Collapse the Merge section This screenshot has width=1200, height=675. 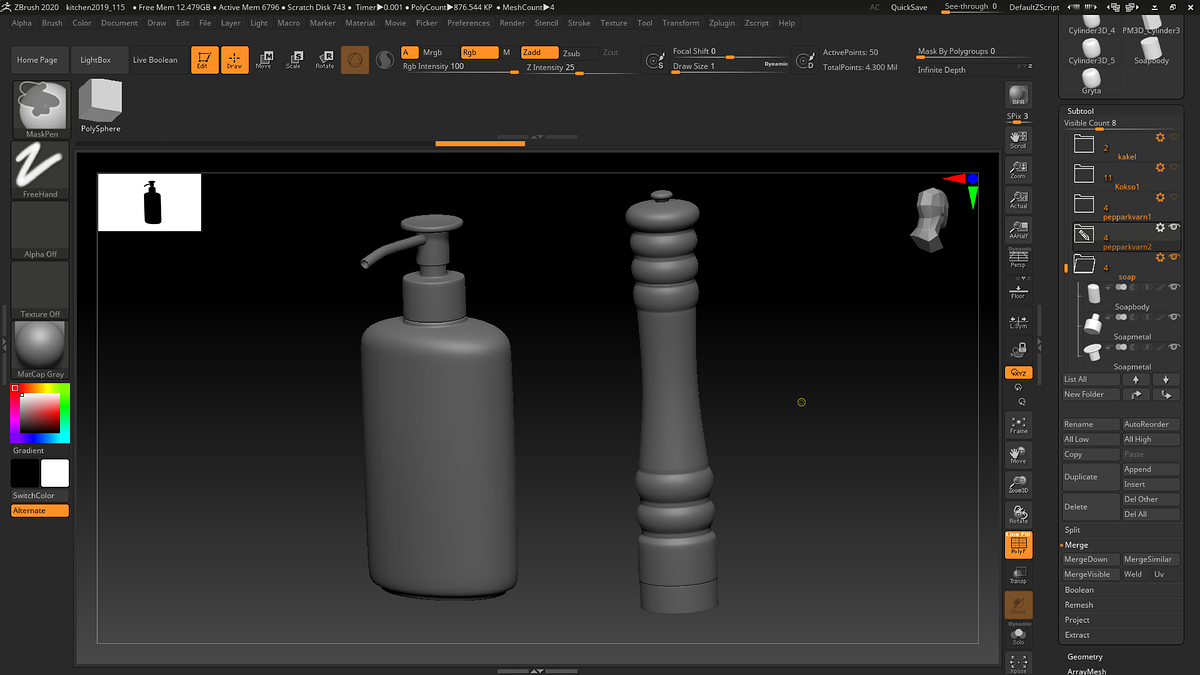click(x=1076, y=545)
